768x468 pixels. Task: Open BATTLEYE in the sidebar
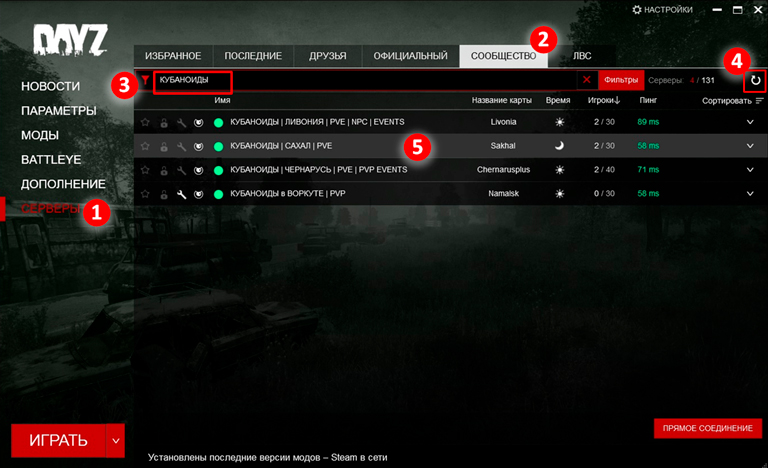click(x=51, y=160)
